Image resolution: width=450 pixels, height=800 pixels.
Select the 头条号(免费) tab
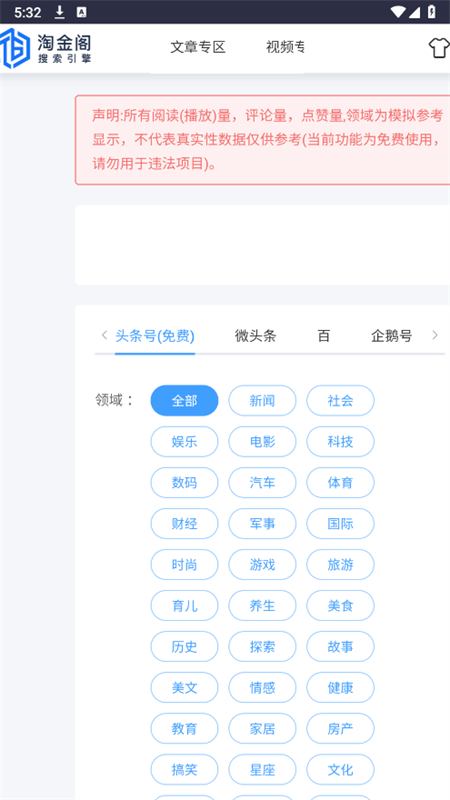[155, 336]
